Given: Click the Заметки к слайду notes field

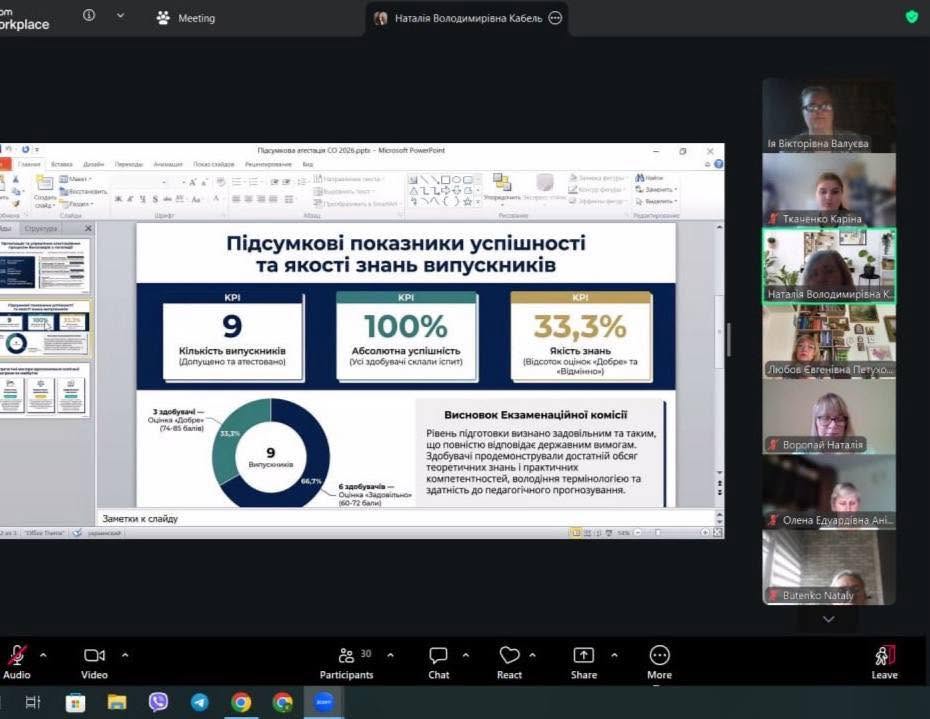Looking at the screenshot, I should click(406, 518).
